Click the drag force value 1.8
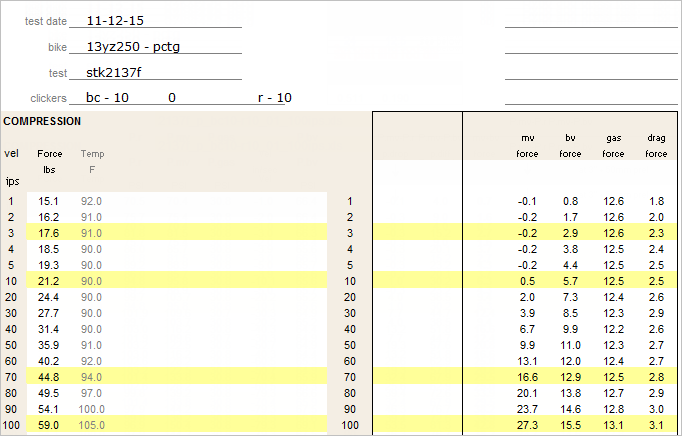The image size is (682, 436). click(656, 202)
